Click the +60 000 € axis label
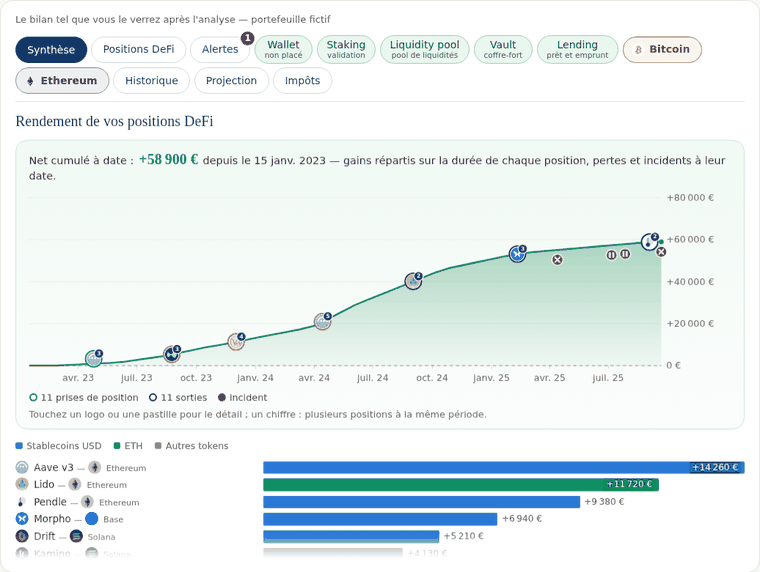760x572 pixels. pyautogui.click(x=690, y=239)
